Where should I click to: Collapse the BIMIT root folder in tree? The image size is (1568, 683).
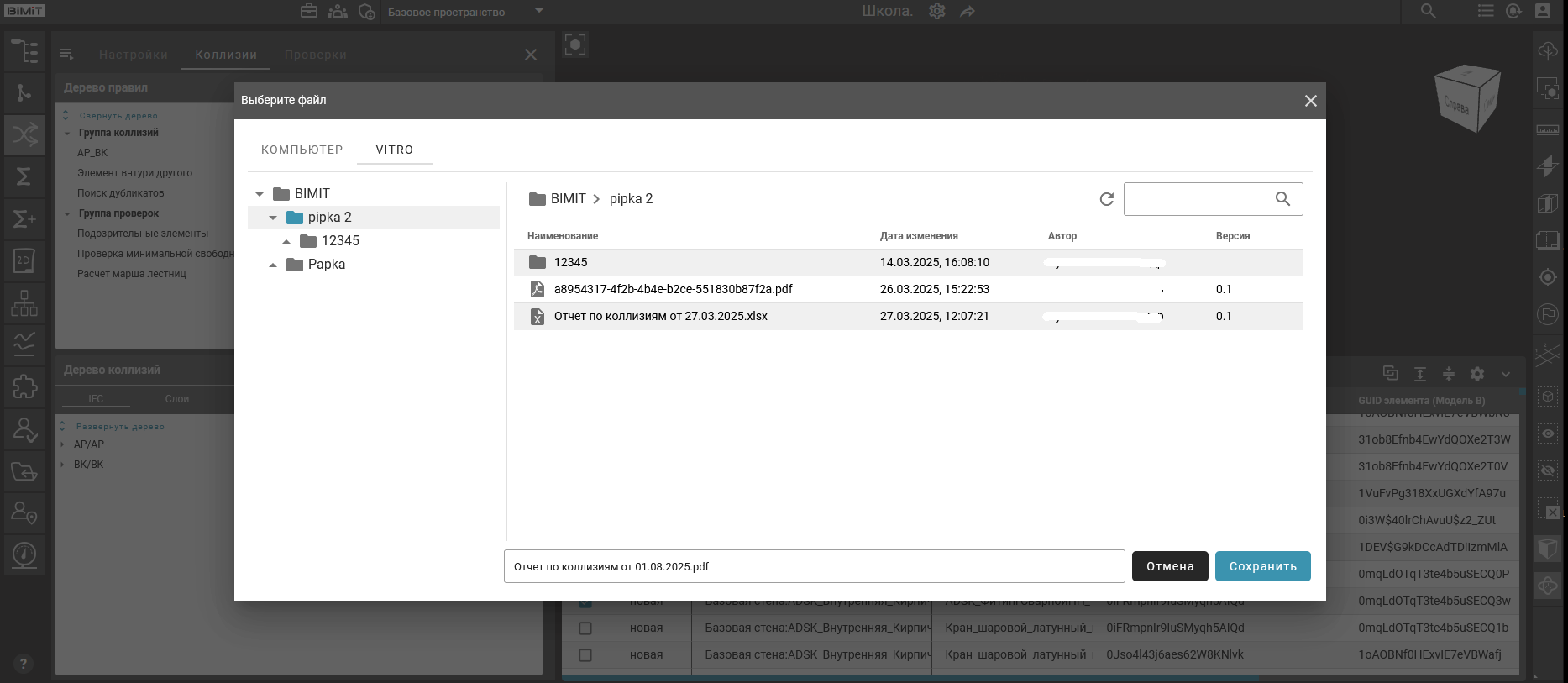260,194
